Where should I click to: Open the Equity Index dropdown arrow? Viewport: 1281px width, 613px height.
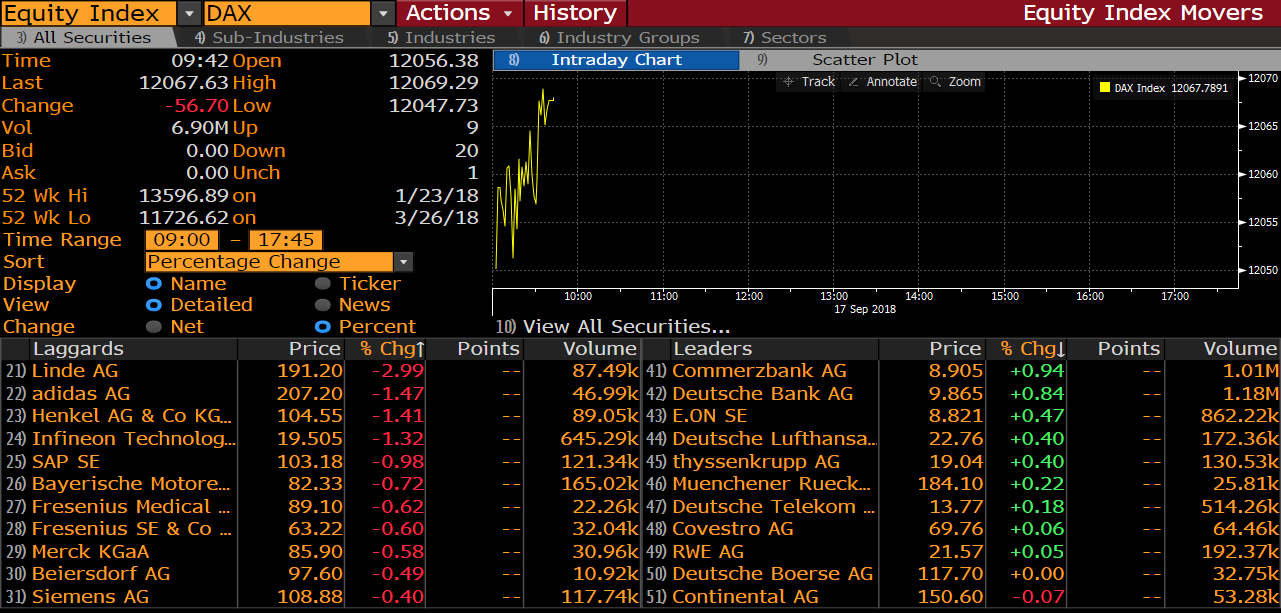click(x=189, y=13)
